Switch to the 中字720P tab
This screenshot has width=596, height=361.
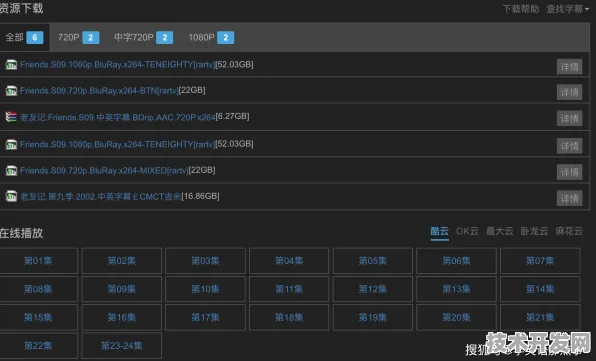point(144,37)
